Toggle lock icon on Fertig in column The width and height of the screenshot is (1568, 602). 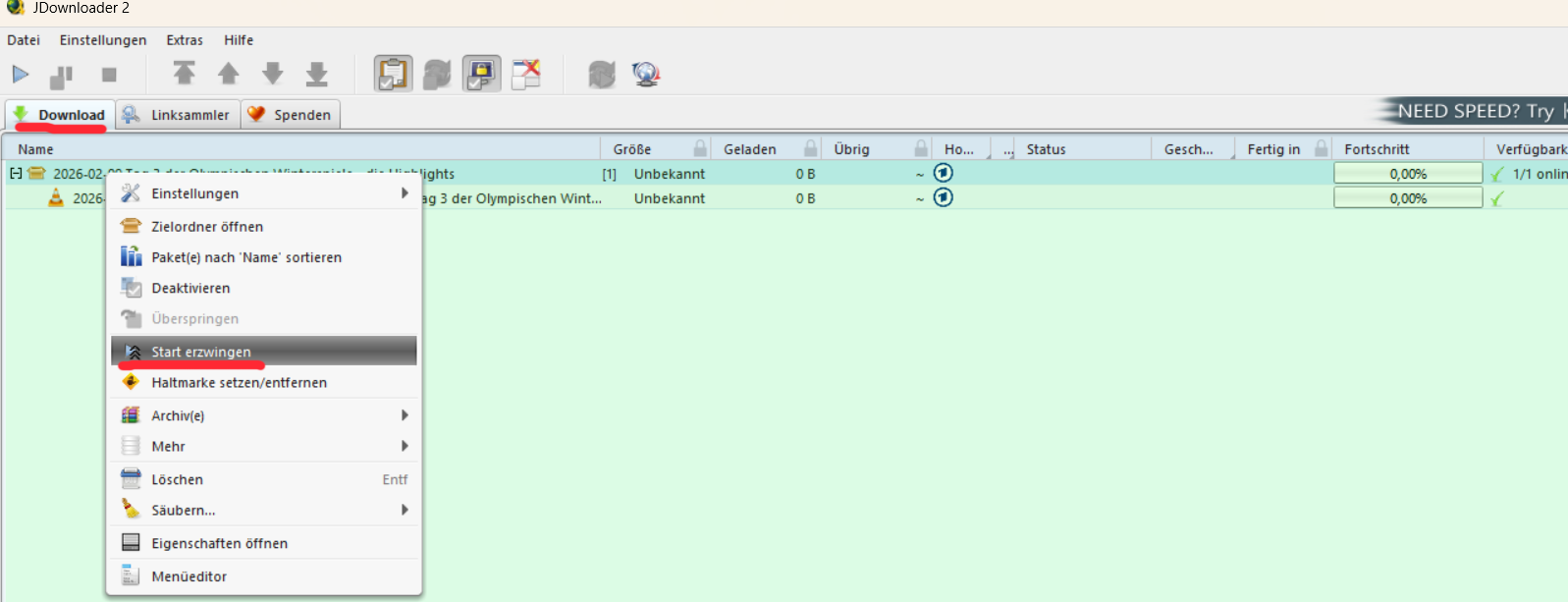tap(1322, 148)
